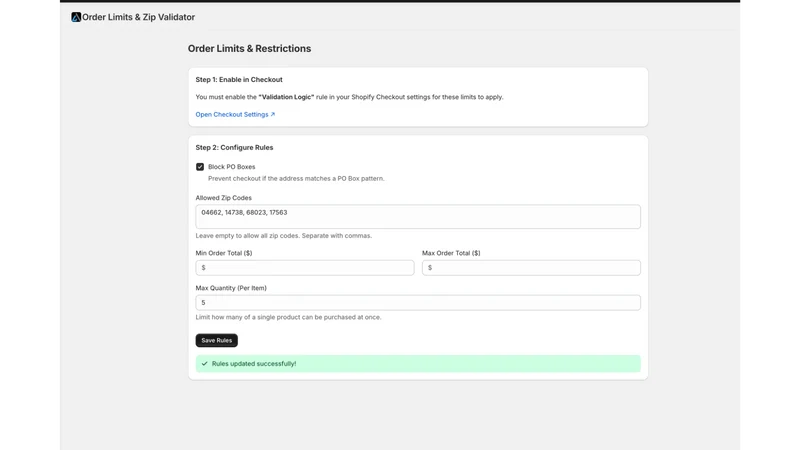The height and width of the screenshot is (450, 800).
Task: Uncheck the Block PO Boxes checkbox
Action: 200,167
